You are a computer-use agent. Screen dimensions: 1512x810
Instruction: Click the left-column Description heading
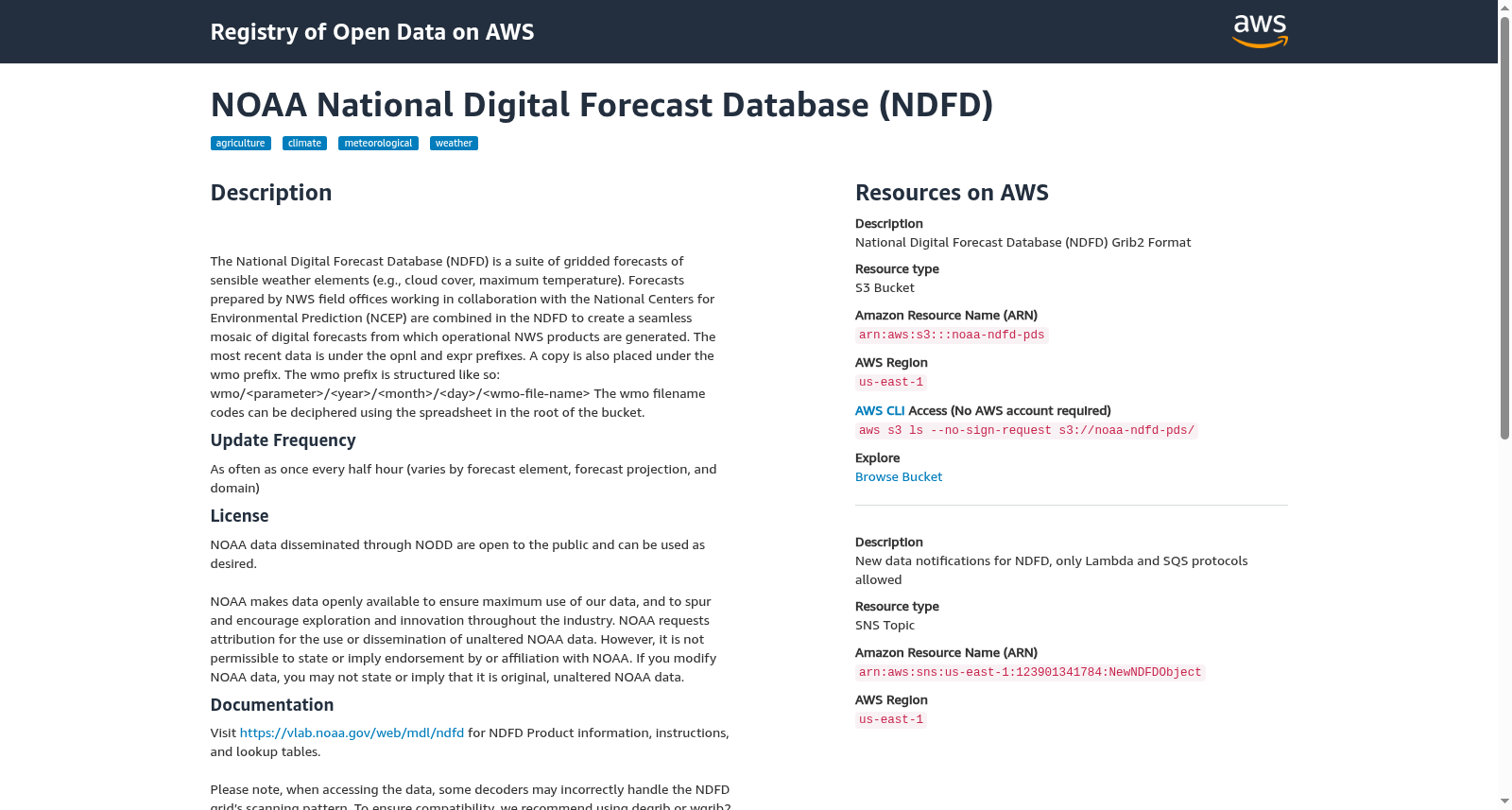pos(271,193)
